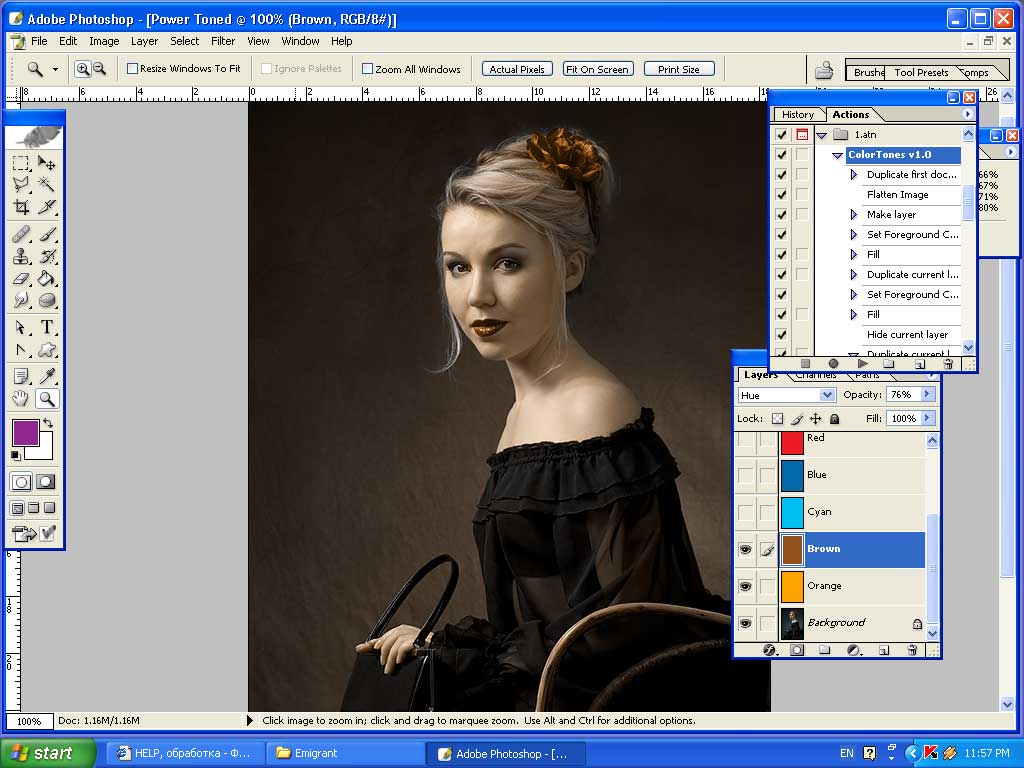This screenshot has width=1024, height=768.
Task: Select the Move tool
Action: pyautogui.click(x=46, y=163)
